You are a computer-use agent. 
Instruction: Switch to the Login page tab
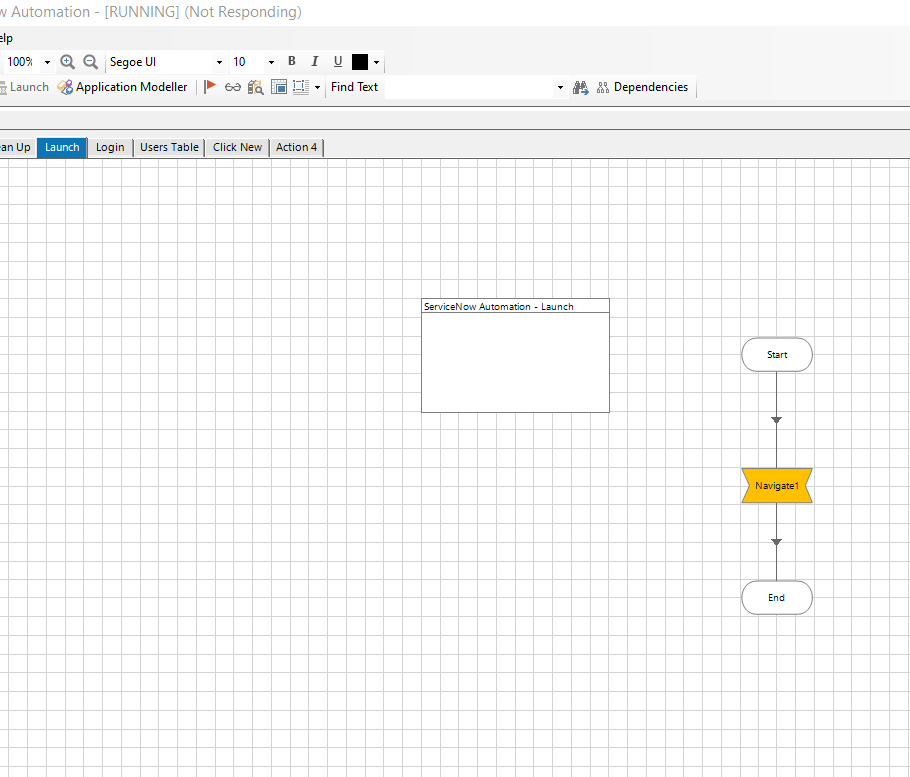tap(110, 147)
